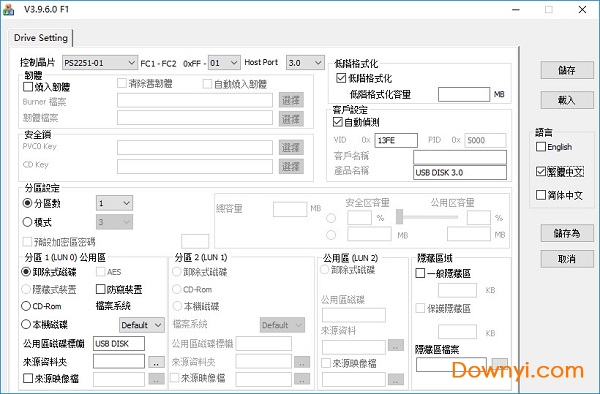
Task: Select 卸除式磁碟 radio in 分區 2
Action: pyautogui.click(x=177, y=272)
